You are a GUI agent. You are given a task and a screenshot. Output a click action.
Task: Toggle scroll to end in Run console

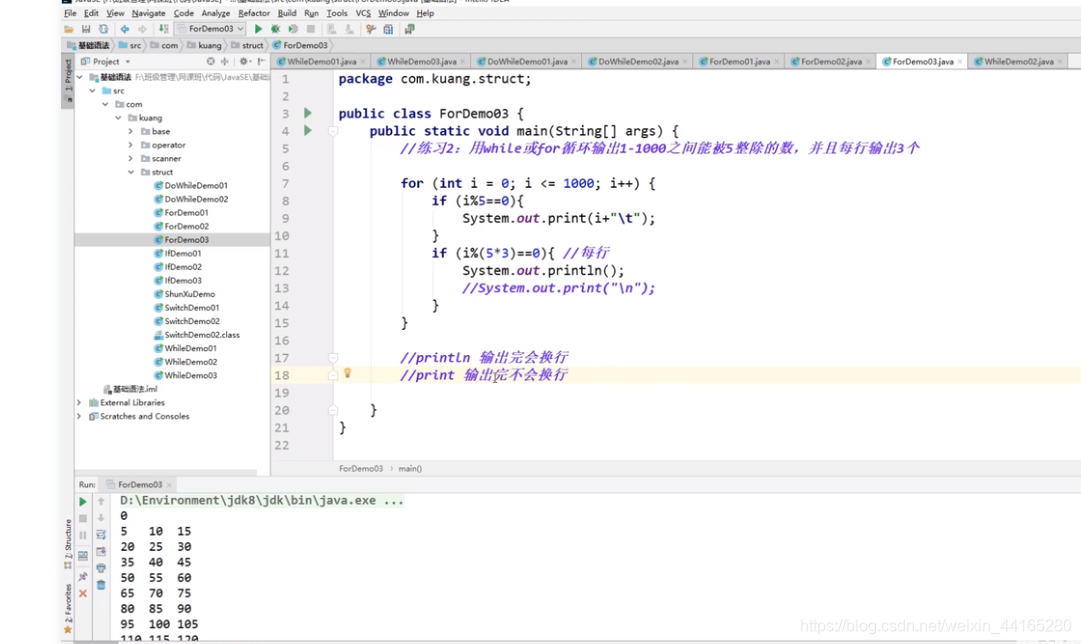point(101,552)
